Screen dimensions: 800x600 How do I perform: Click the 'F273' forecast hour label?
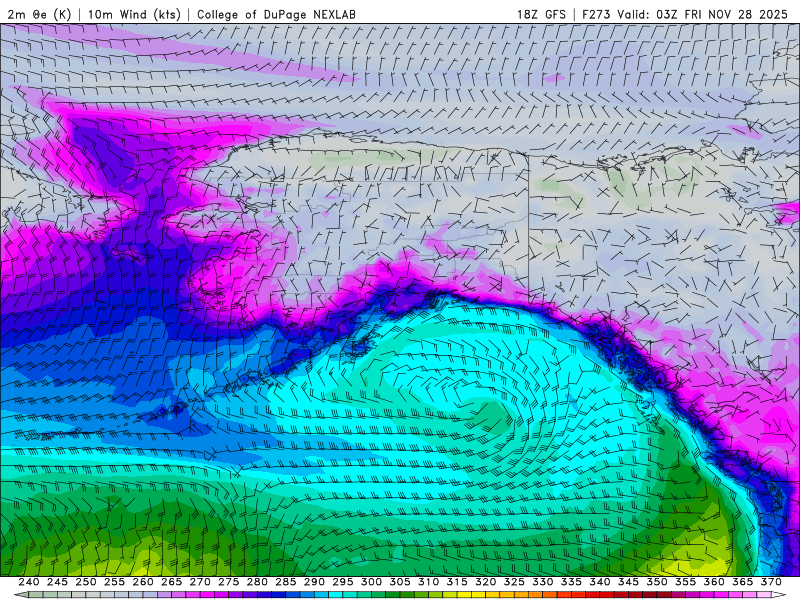coord(596,14)
